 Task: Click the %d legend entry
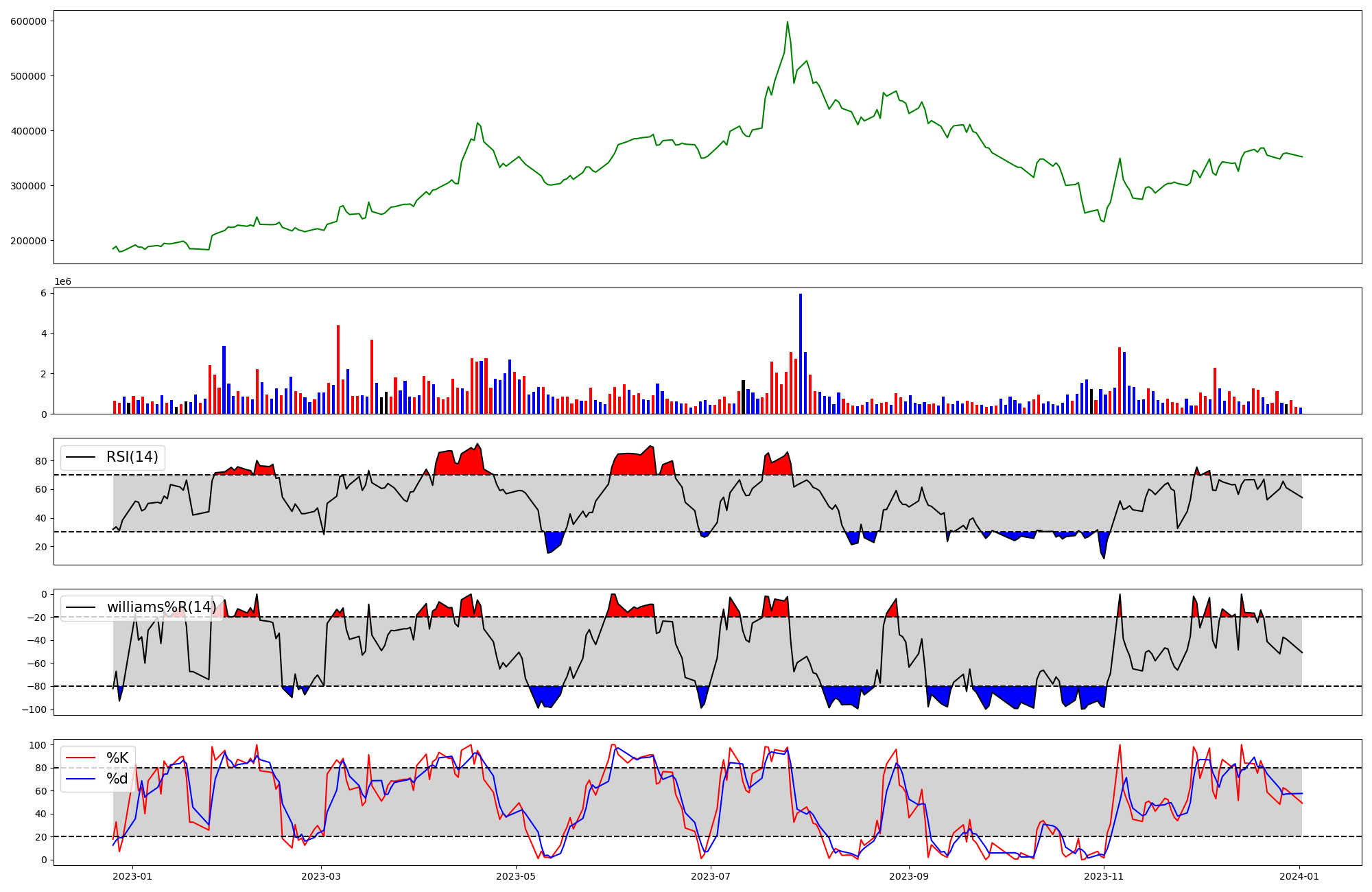[117, 779]
